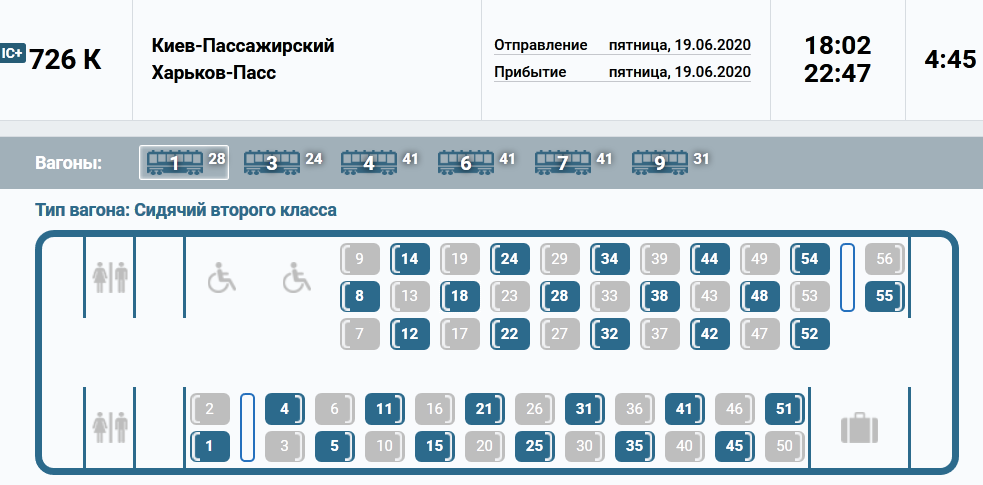Click the Киев-Пассажирский station name
Image resolution: width=983 pixels, height=485 pixels.
click(243, 46)
